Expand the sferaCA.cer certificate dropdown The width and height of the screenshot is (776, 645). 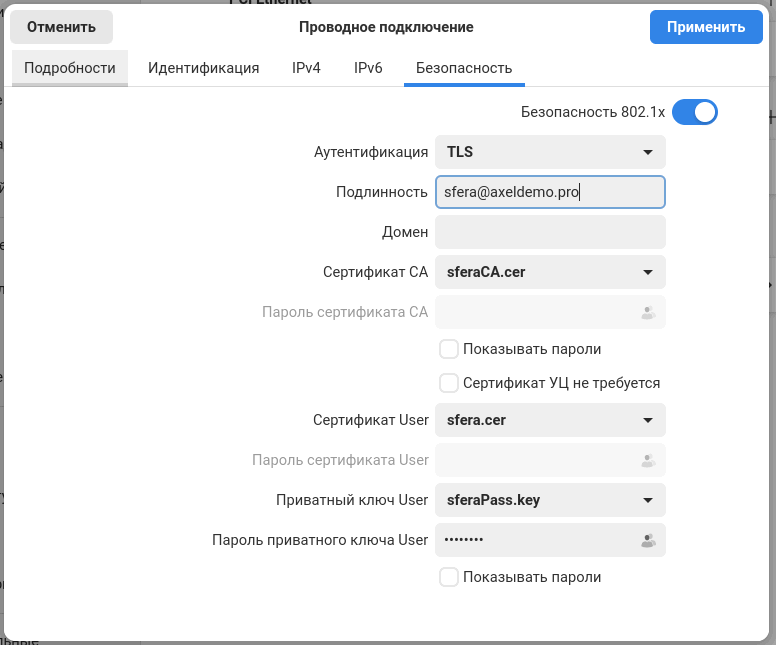(550, 272)
